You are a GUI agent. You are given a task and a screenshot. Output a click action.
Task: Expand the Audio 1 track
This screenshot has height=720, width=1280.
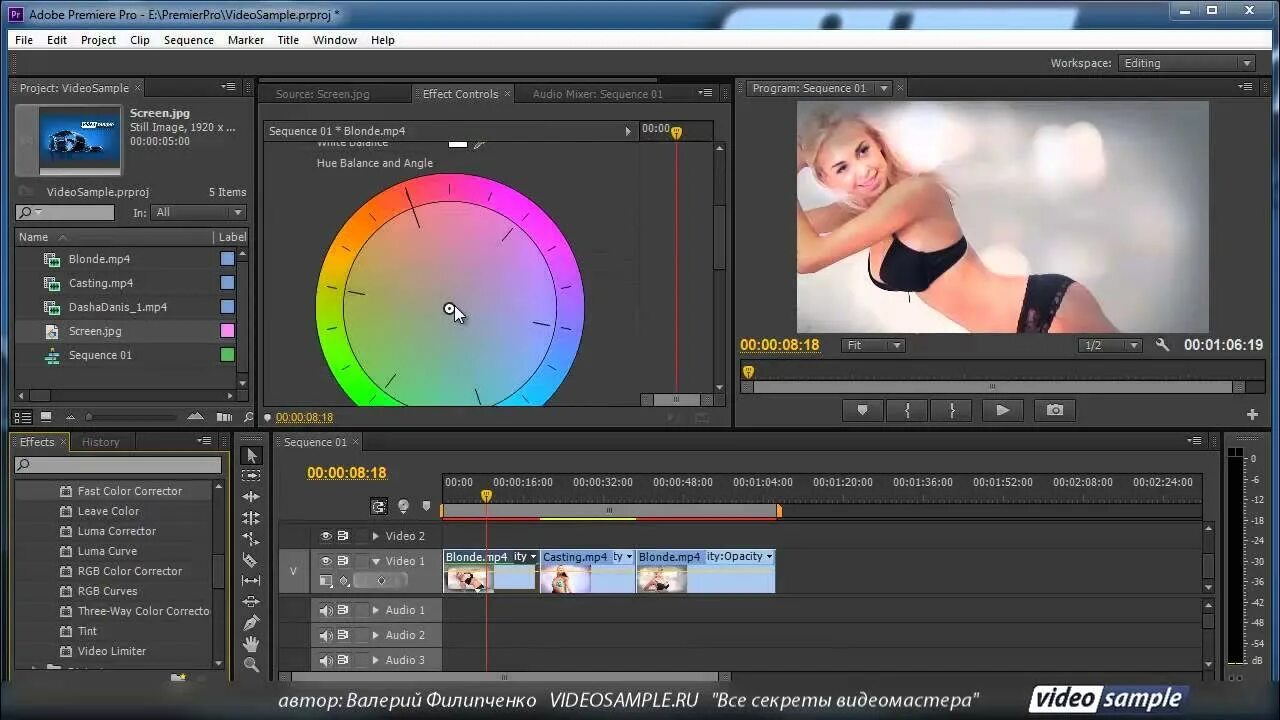(376, 610)
